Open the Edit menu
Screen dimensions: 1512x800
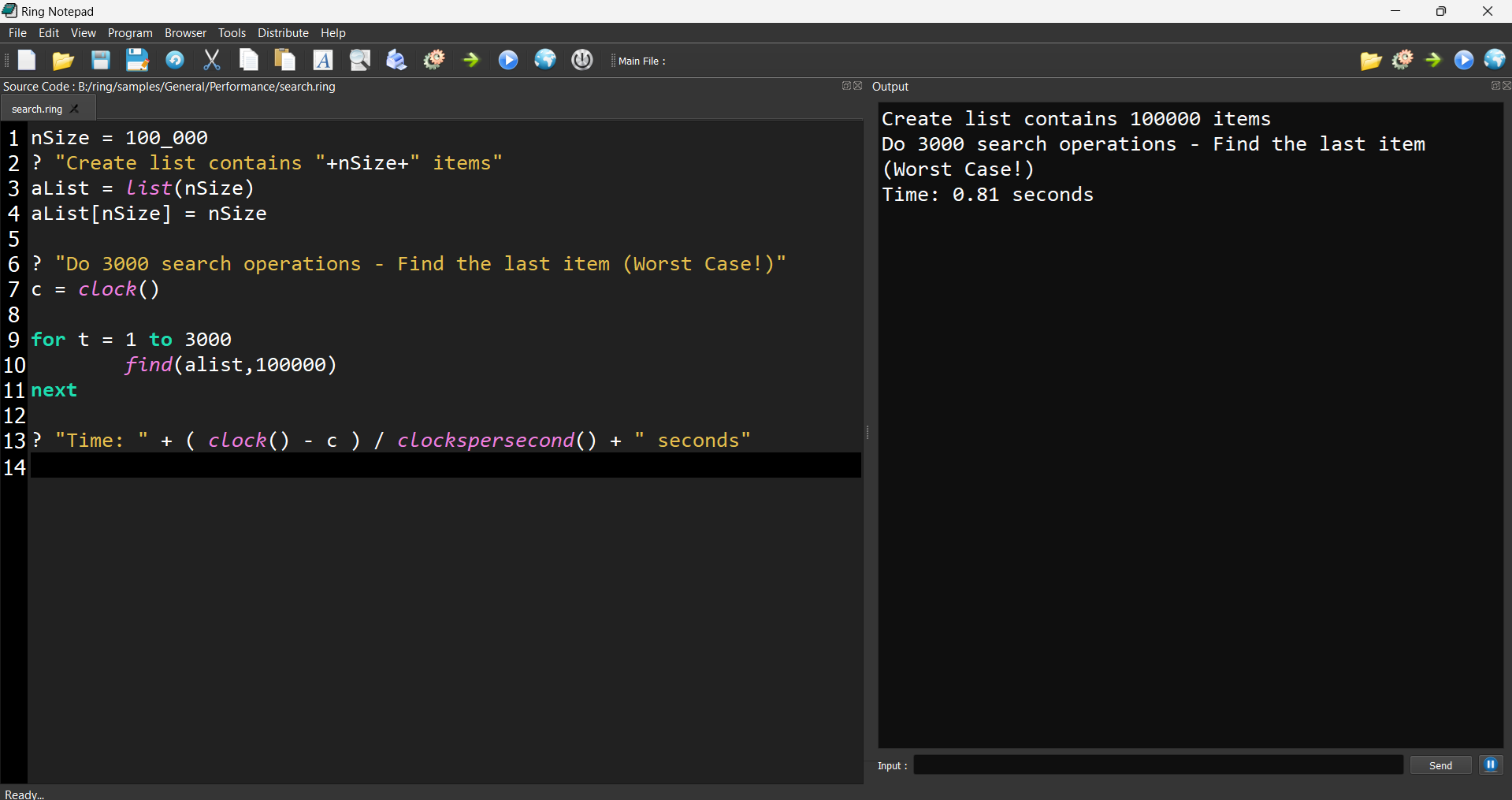coord(49,32)
